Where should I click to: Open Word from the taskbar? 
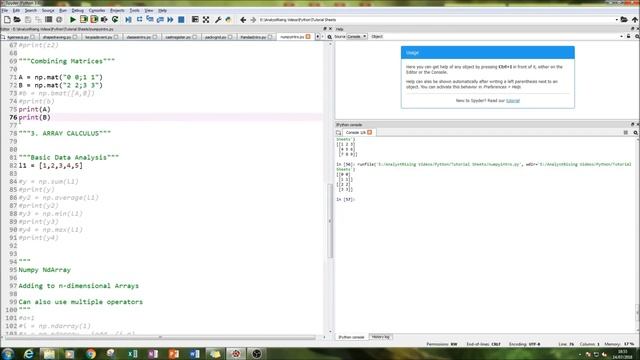194,353
